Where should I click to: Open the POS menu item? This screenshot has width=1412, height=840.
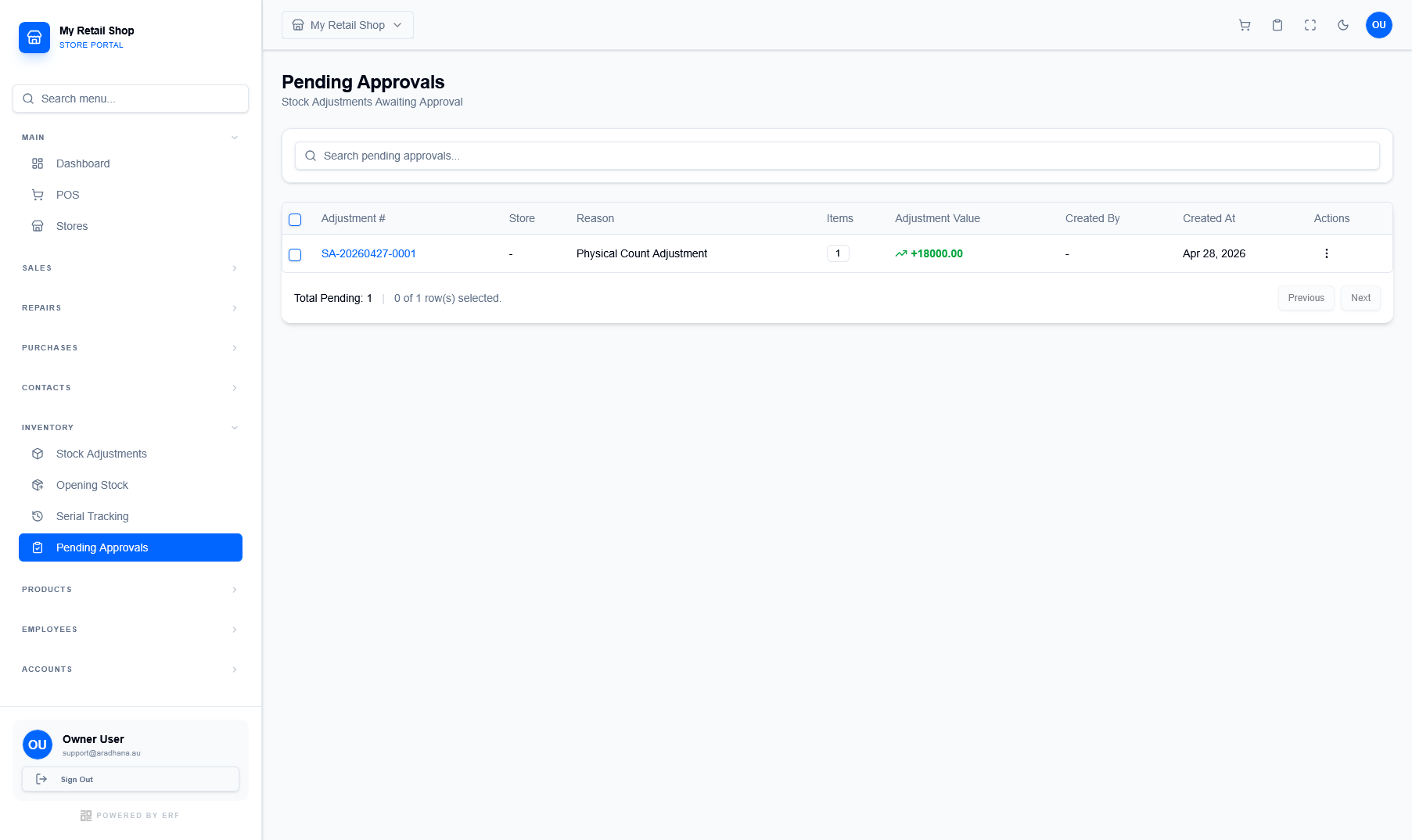[131, 195]
